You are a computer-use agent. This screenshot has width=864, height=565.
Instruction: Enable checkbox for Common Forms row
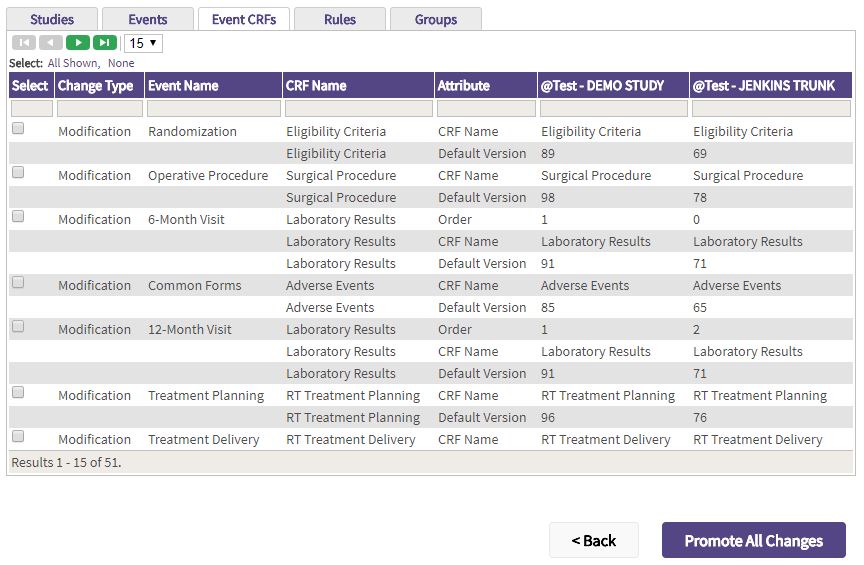[x=18, y=283]
